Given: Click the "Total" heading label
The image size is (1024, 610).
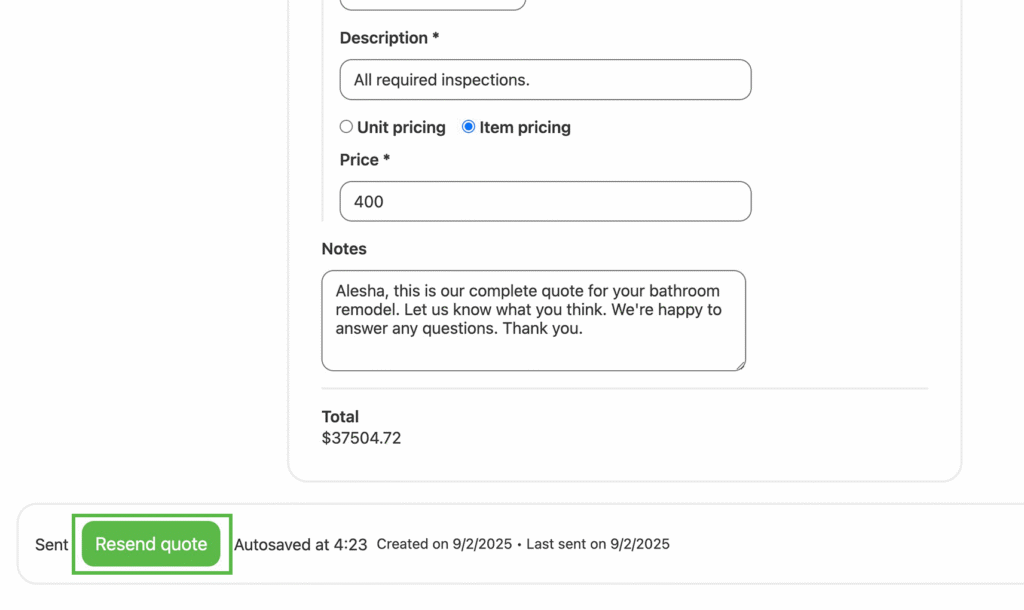Looking at the screenshot, I should [340, 417].
